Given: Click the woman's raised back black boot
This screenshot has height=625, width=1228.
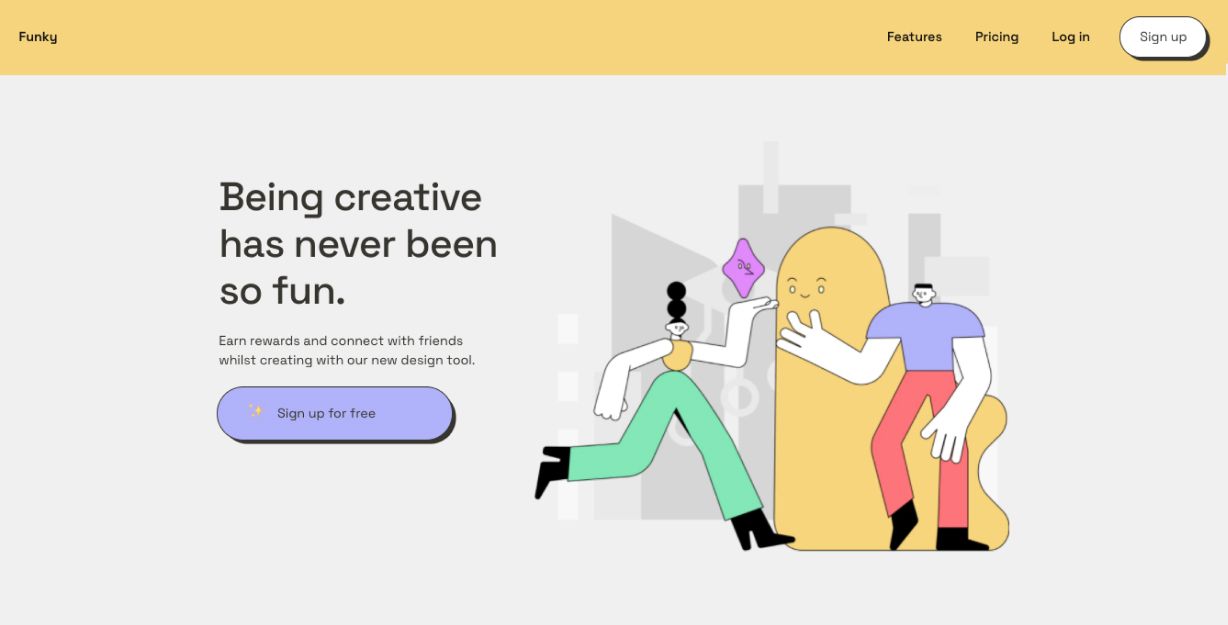Looking at the screenshot, I should point(552,471).
